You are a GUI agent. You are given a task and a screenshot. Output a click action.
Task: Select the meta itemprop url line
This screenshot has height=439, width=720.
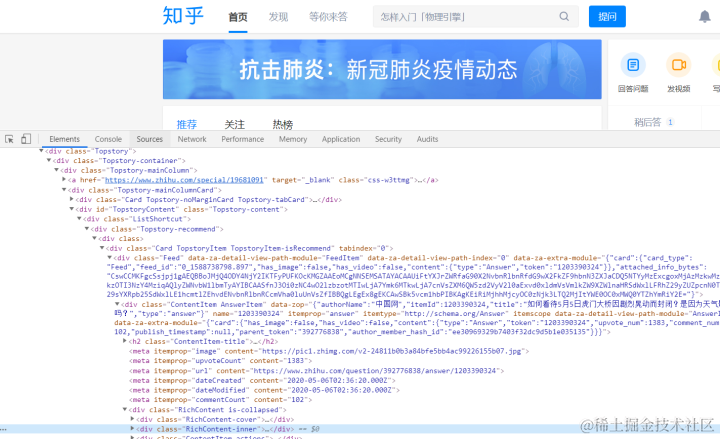click(316, 371)
